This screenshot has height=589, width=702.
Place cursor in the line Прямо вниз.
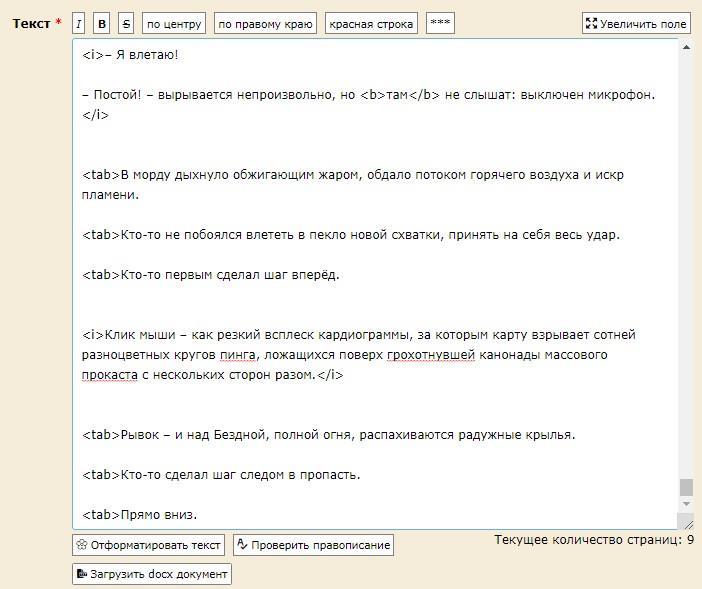(158, 515)
